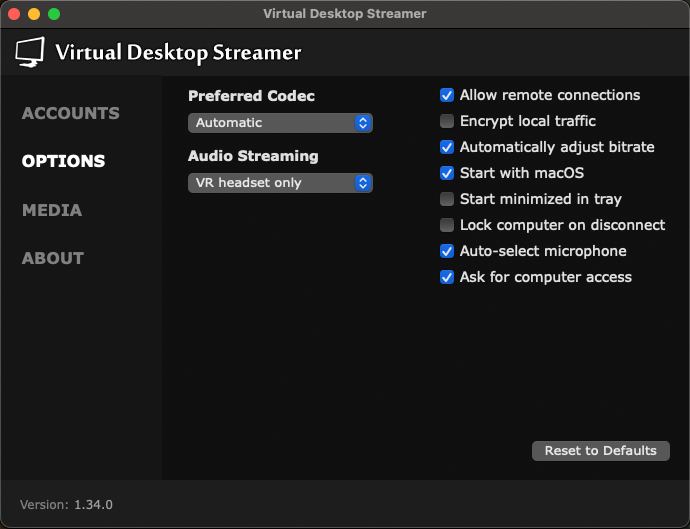Click the Reset to Defaults button

(601, 451)
